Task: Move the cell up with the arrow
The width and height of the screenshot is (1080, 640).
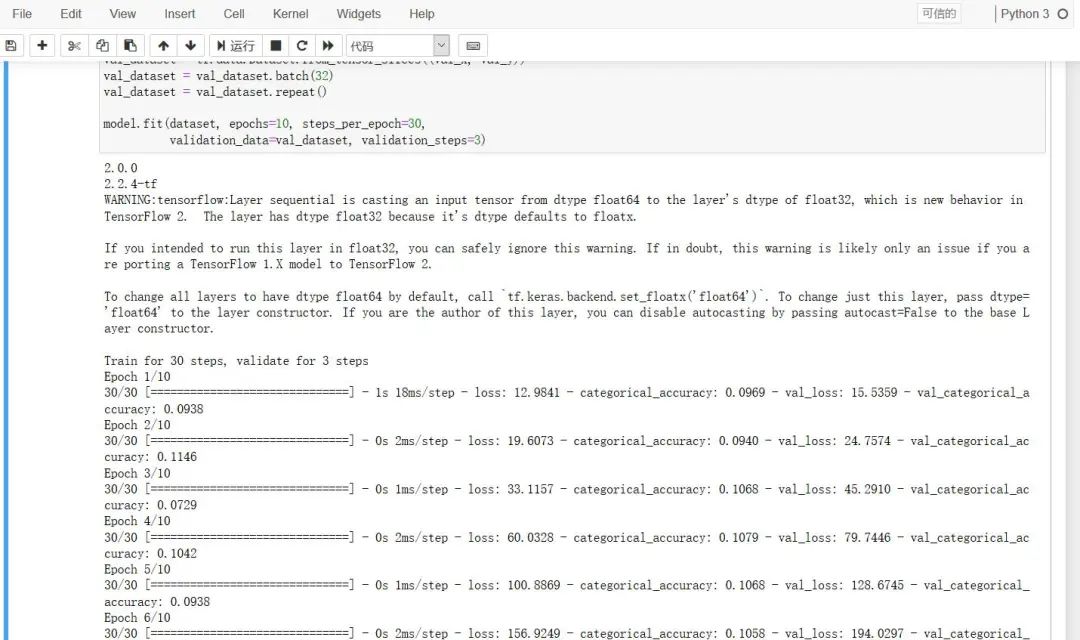Action: click(163, 46)
